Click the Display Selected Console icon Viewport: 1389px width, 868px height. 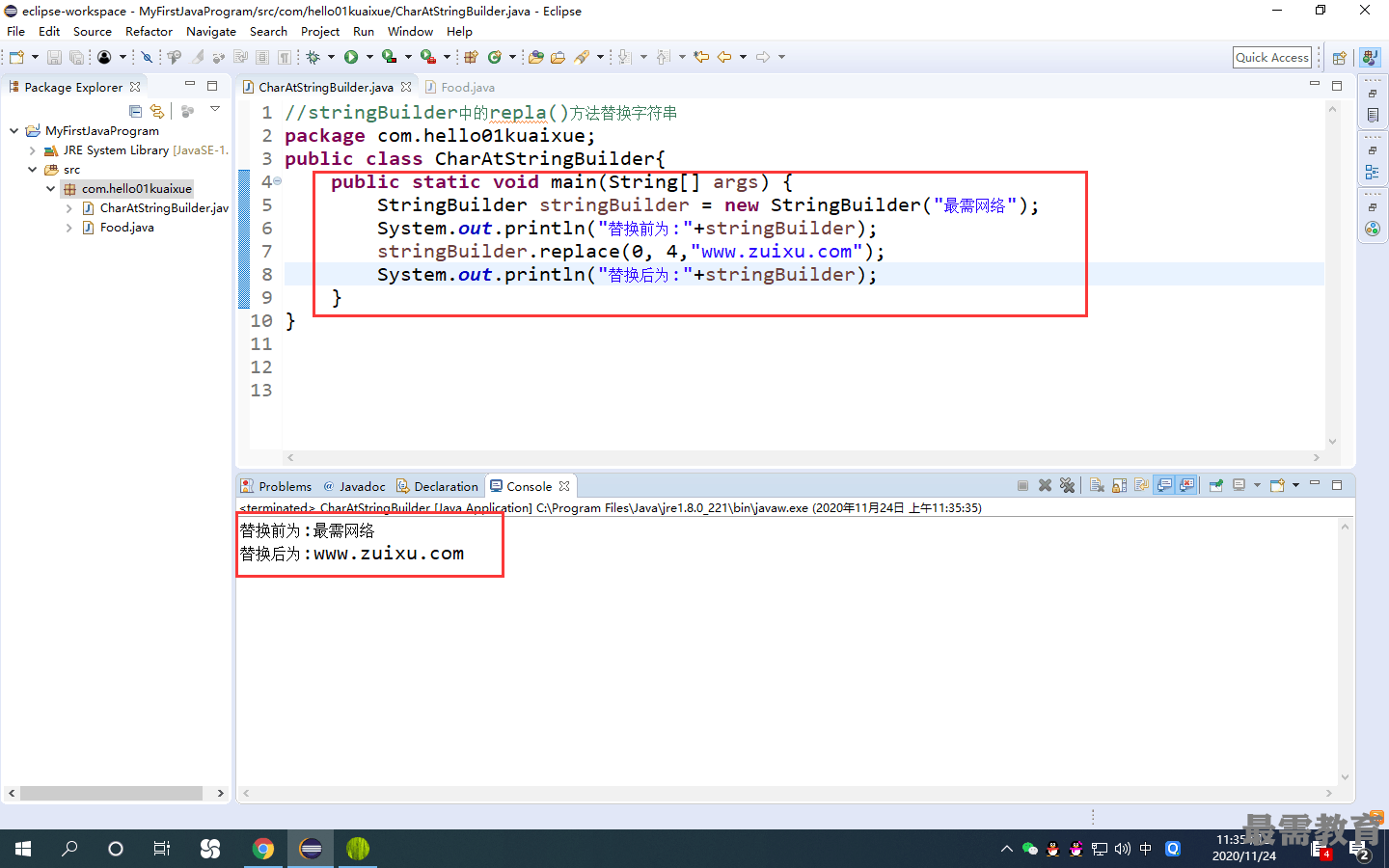click(1239, 485)
